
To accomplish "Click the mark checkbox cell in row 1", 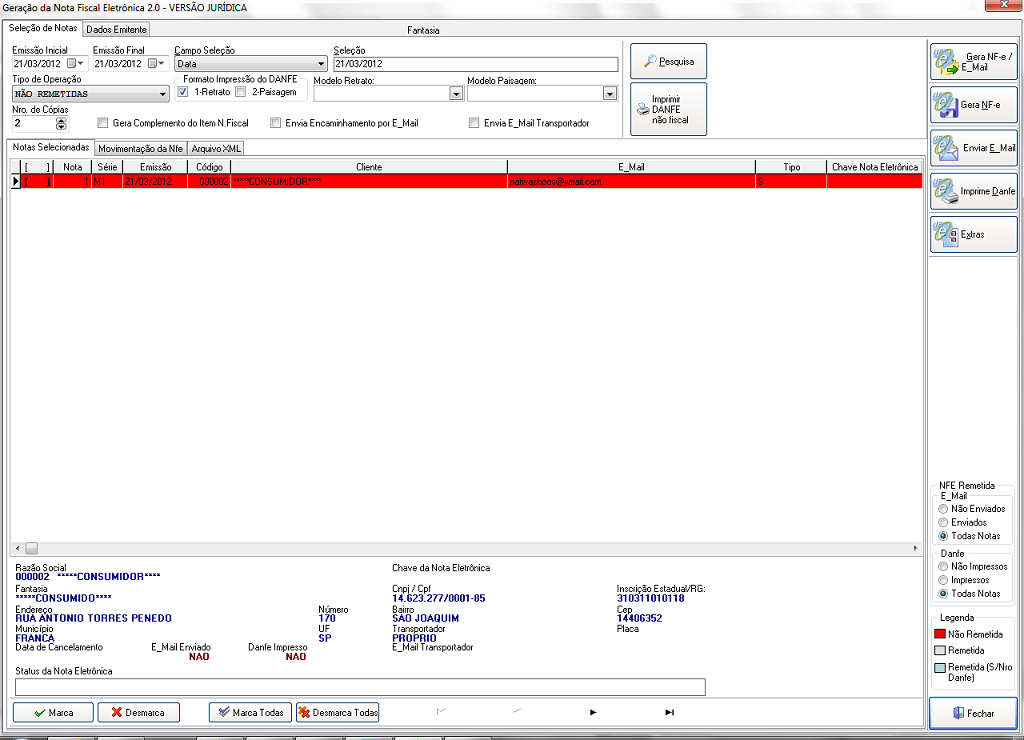I will (x=37, y=182).
